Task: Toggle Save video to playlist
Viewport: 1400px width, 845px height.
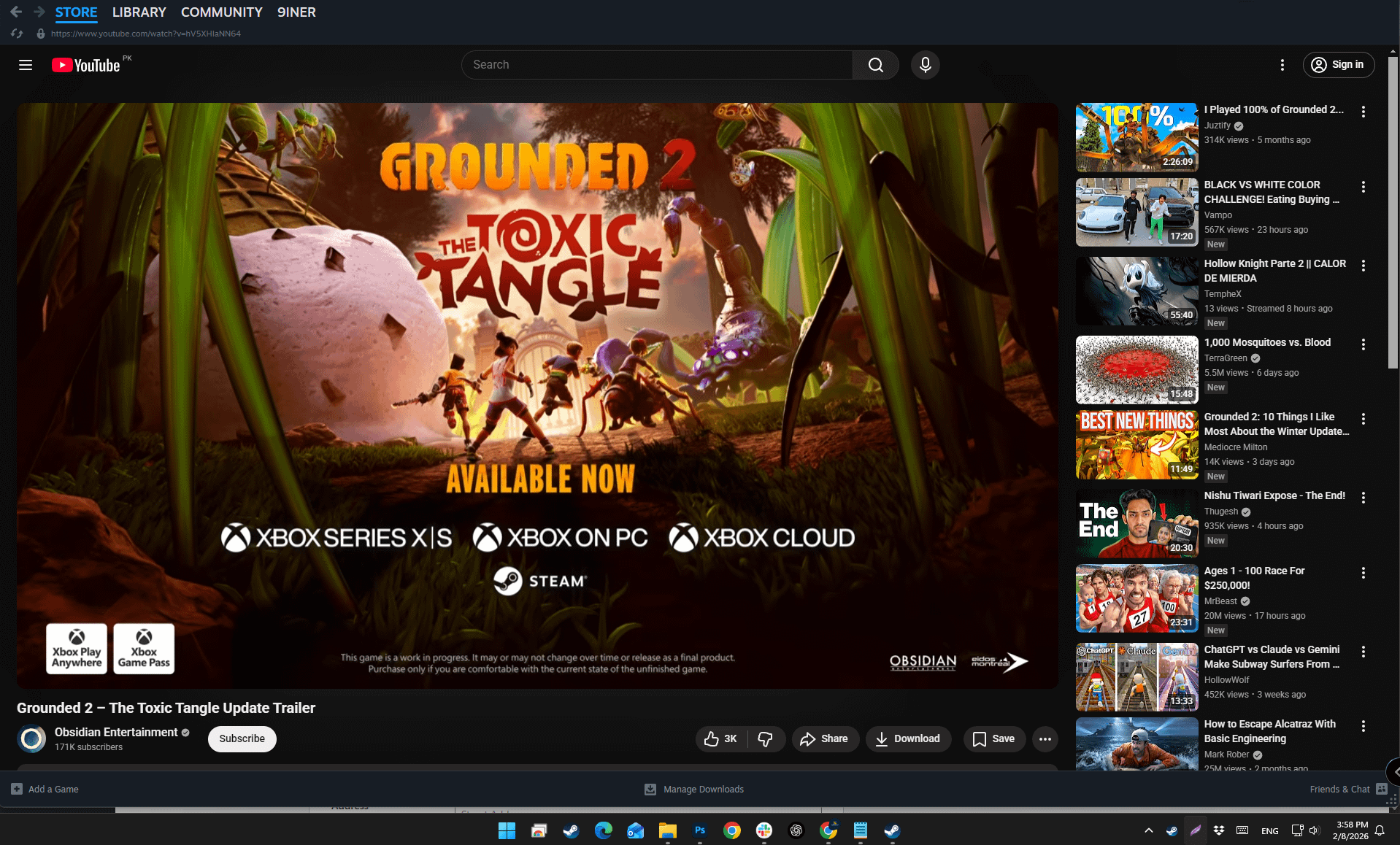Action: 993,738
